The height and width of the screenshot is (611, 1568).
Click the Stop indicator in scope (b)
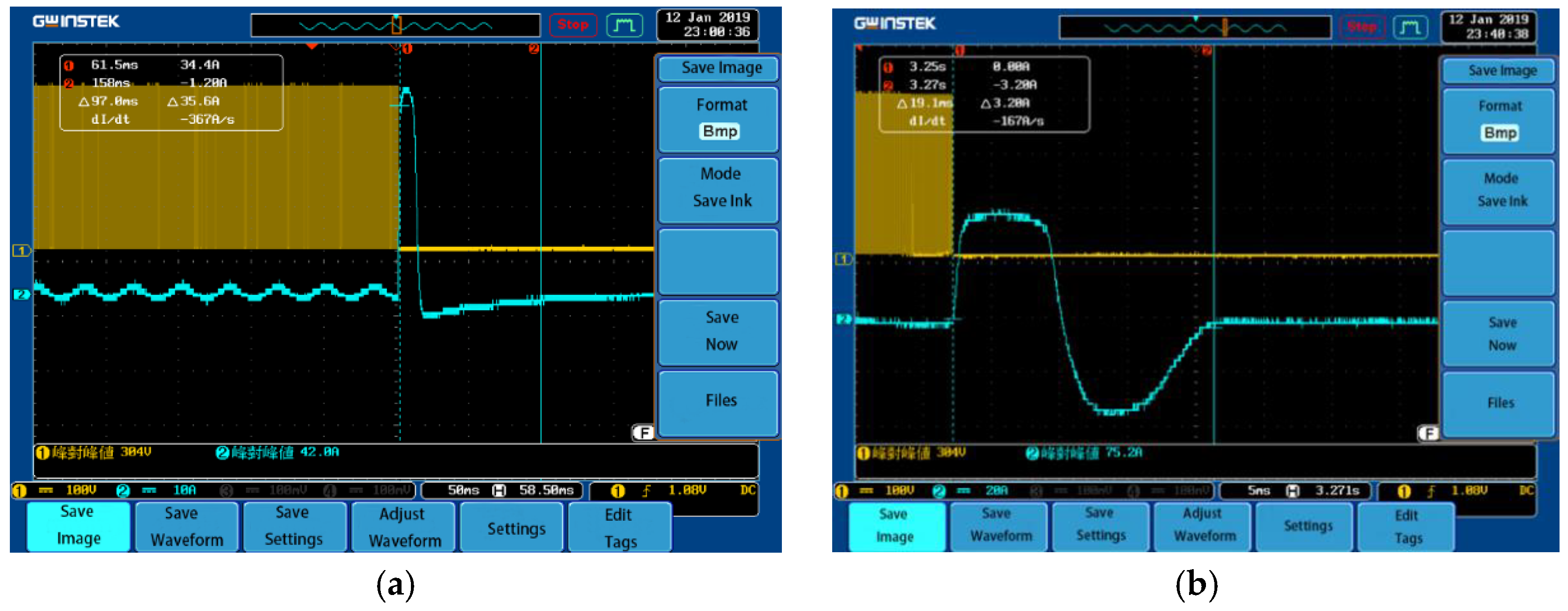pos(1361,27)
